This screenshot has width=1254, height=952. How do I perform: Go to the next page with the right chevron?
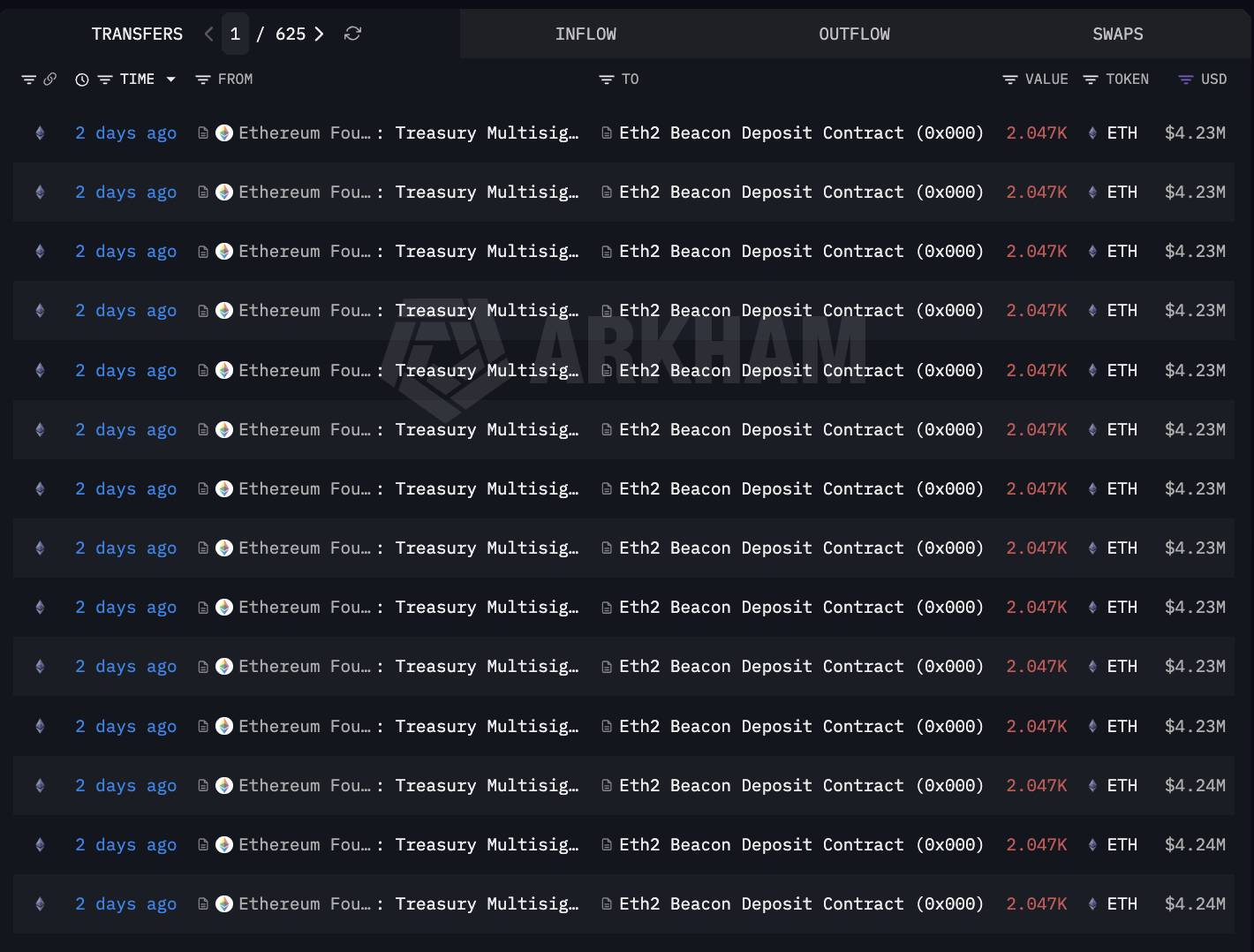point(319,34)
